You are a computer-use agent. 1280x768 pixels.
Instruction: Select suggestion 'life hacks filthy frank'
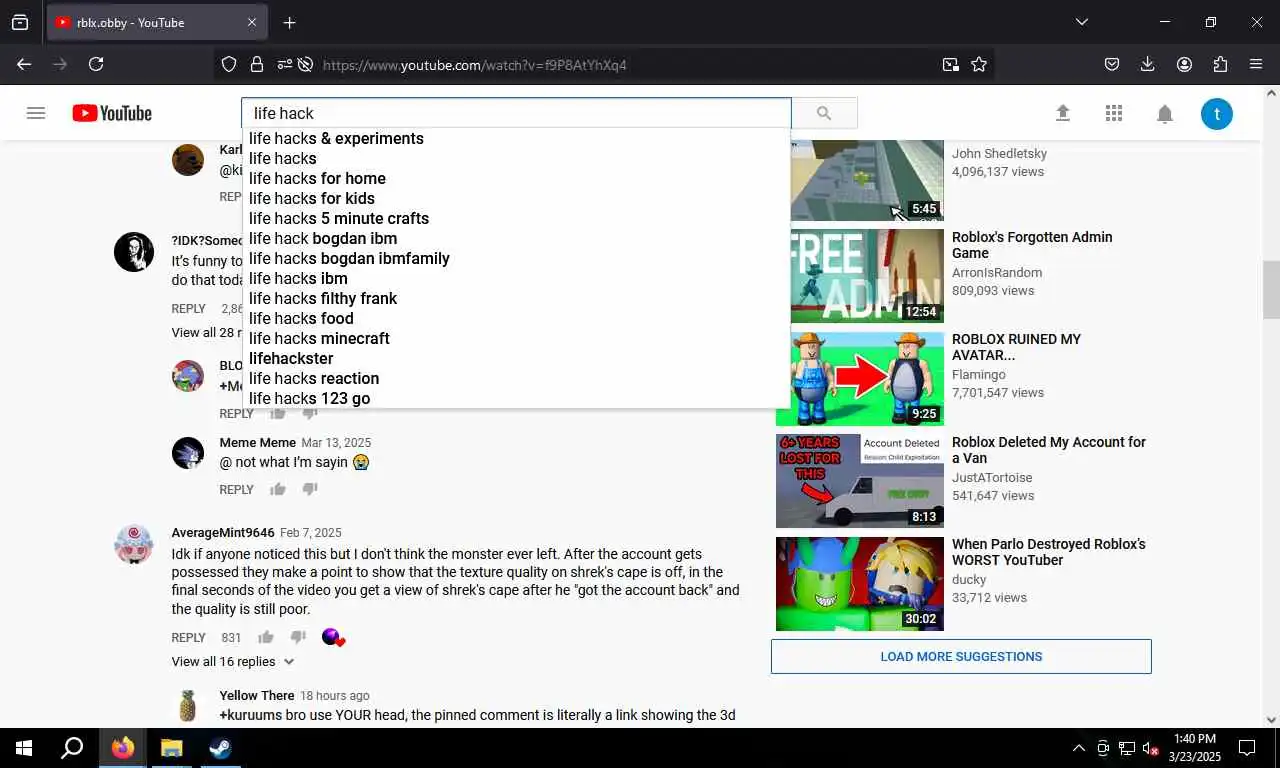[516, 298]
